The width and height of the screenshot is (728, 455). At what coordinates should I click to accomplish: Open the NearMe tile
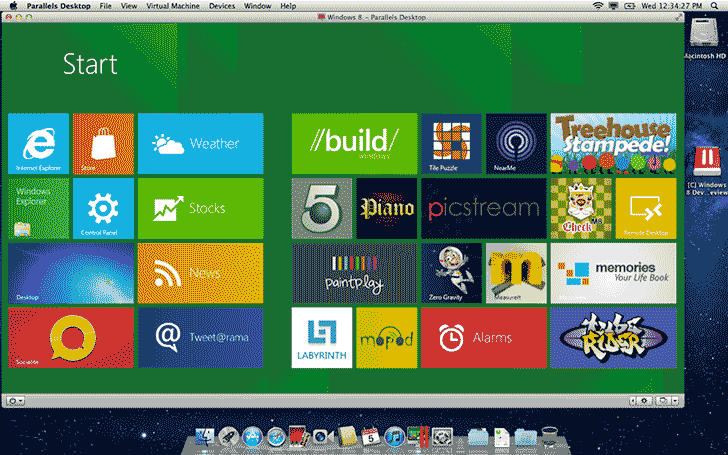tap(516, 143)
